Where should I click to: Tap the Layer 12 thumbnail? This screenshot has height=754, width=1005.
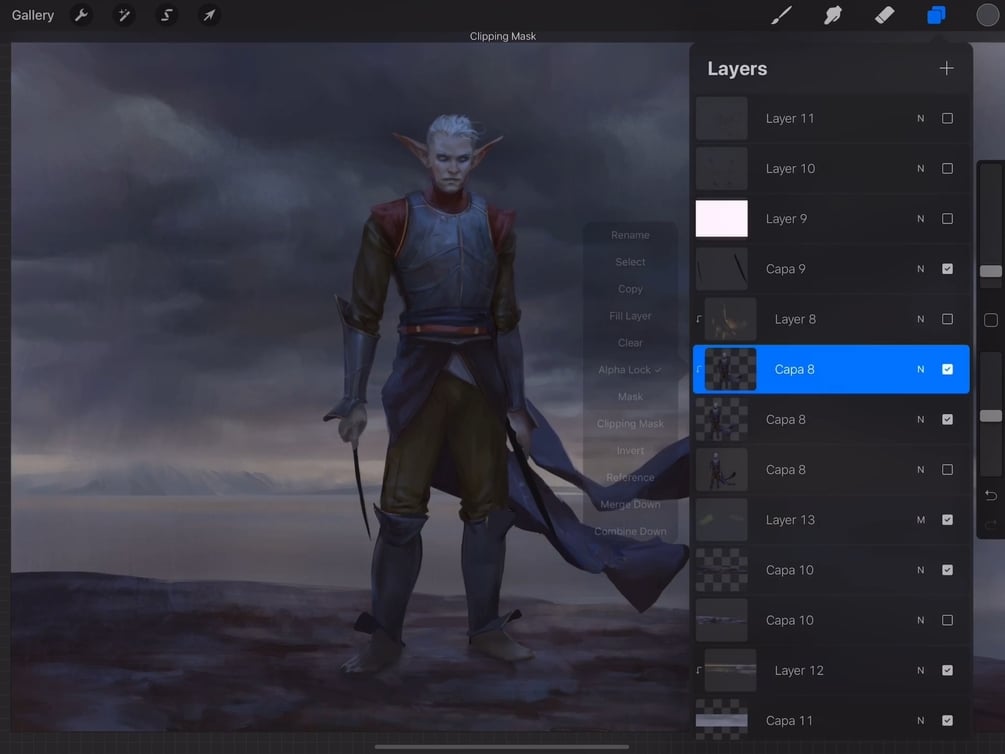point(731,671)
